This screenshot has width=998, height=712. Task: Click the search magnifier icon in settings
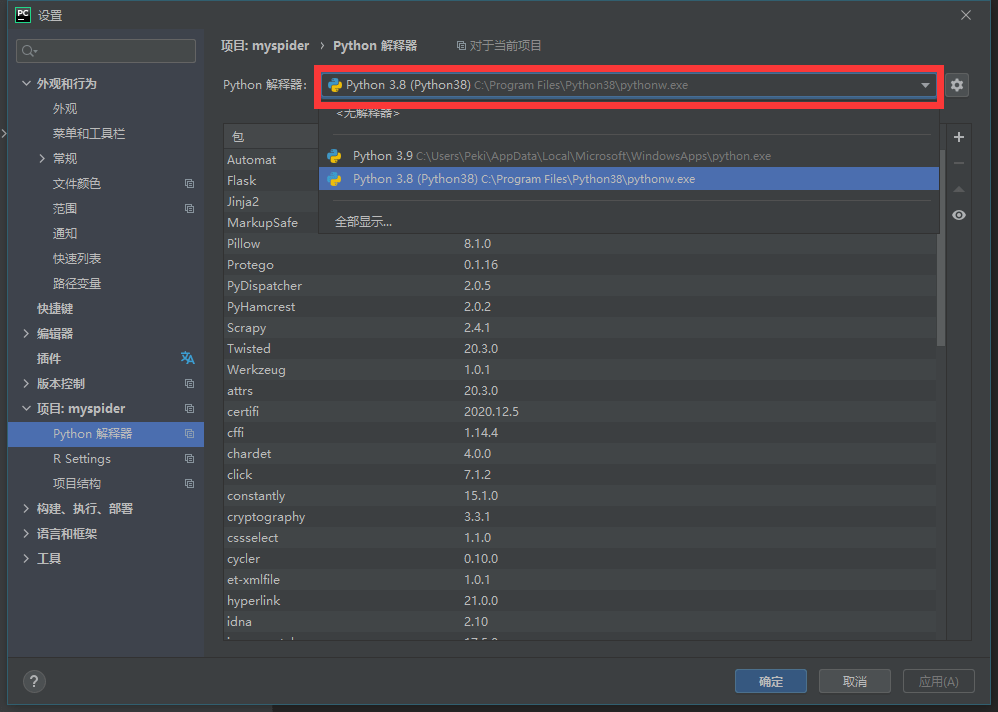(29, 51)
